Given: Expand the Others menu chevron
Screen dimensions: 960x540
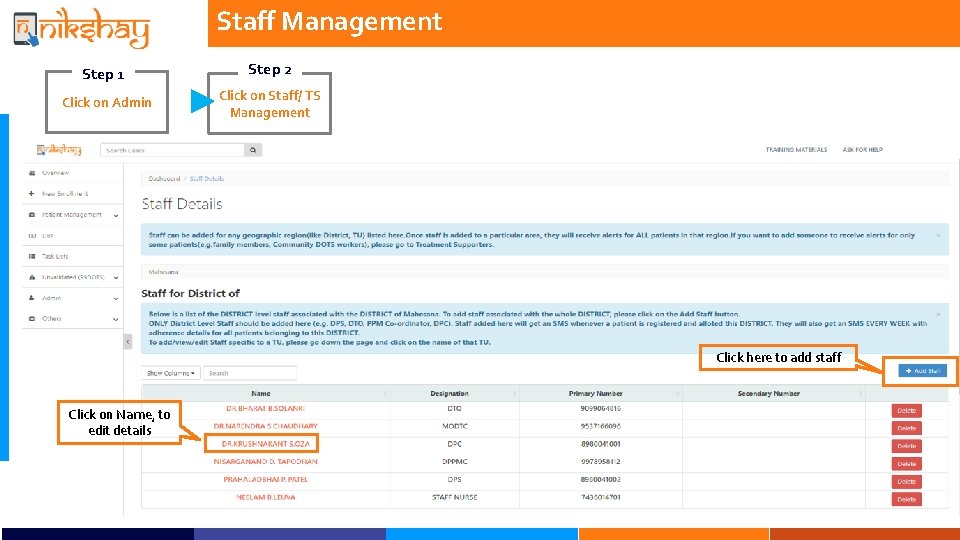Looking at the screenshot, I should click(x=116, y=320).
